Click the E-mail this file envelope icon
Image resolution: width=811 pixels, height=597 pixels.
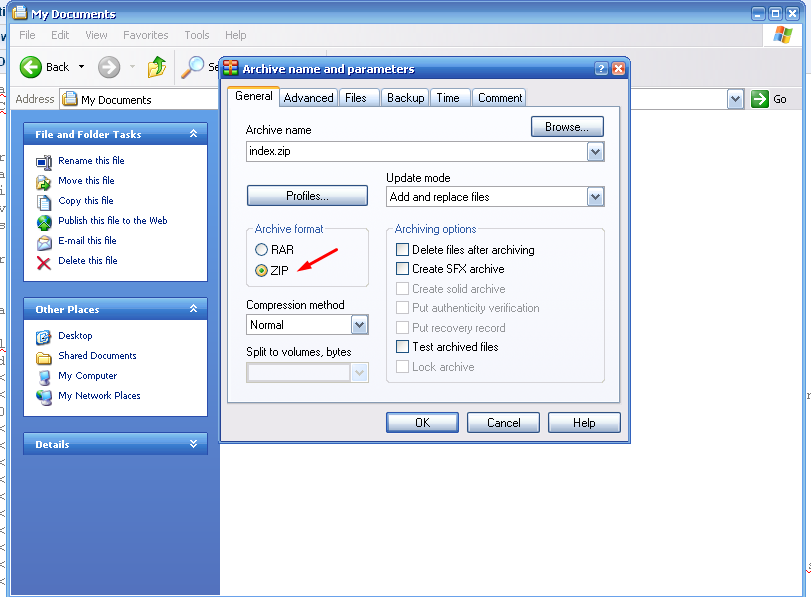coord(44,242)
